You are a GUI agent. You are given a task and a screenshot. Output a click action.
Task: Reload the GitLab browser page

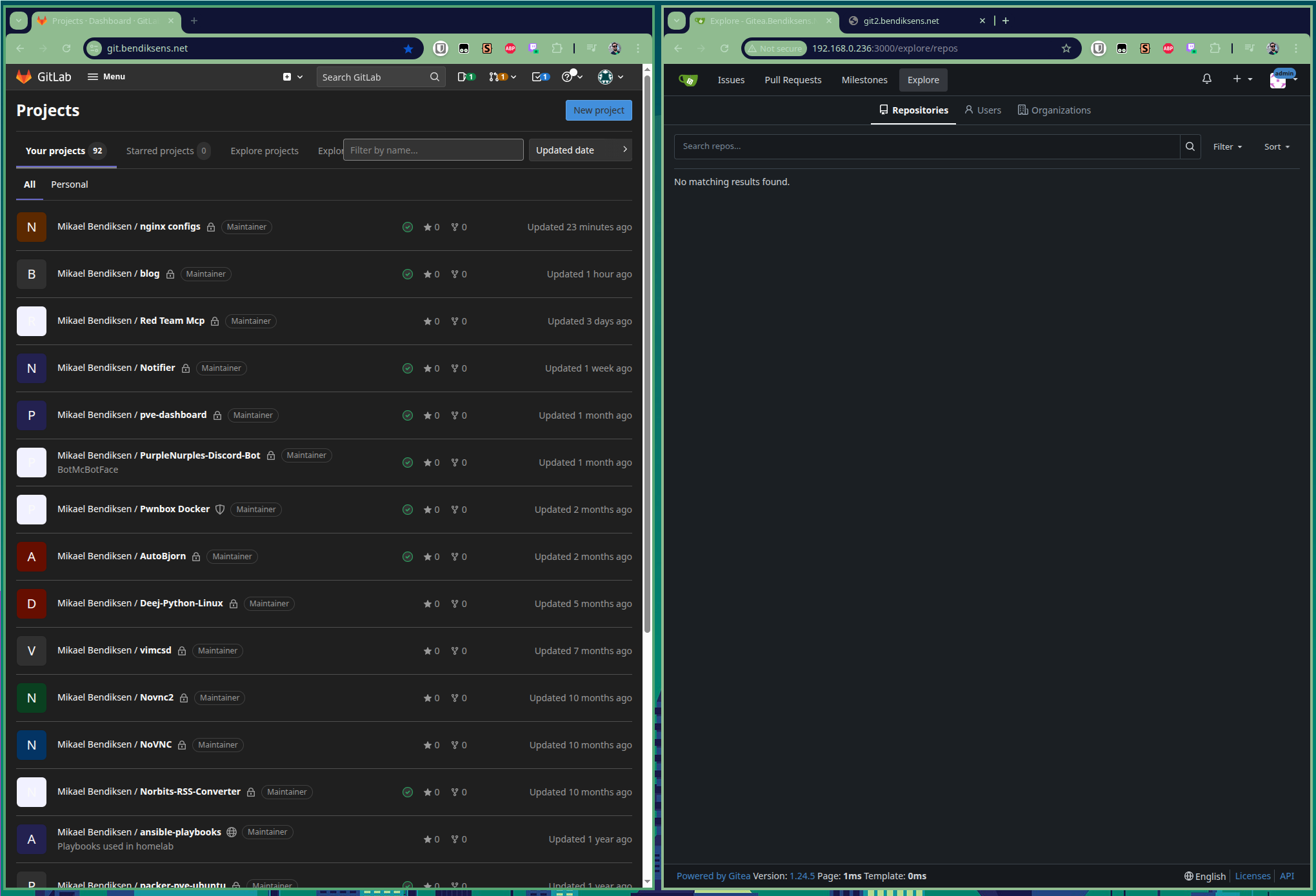[66, 48]
